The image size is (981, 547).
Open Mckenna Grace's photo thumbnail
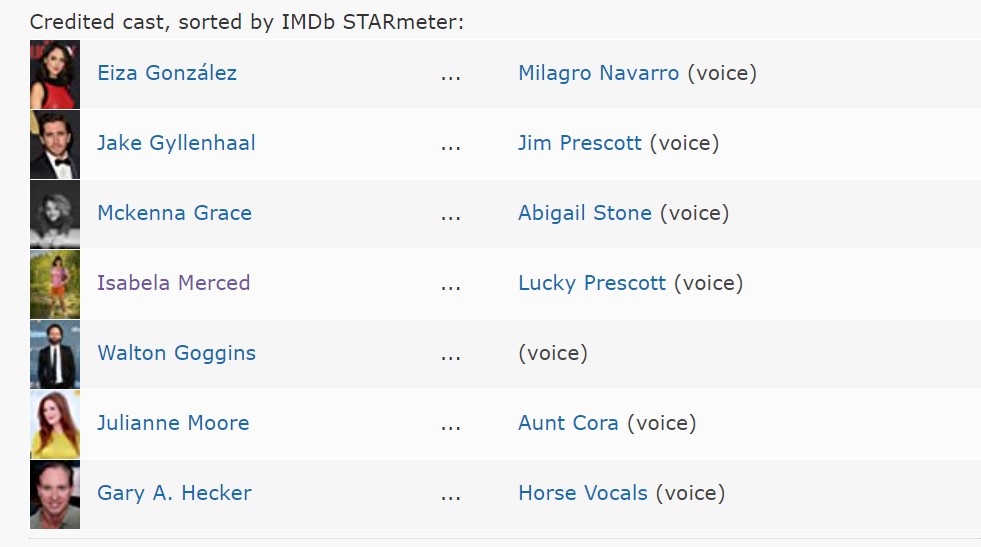coord(55,214)
